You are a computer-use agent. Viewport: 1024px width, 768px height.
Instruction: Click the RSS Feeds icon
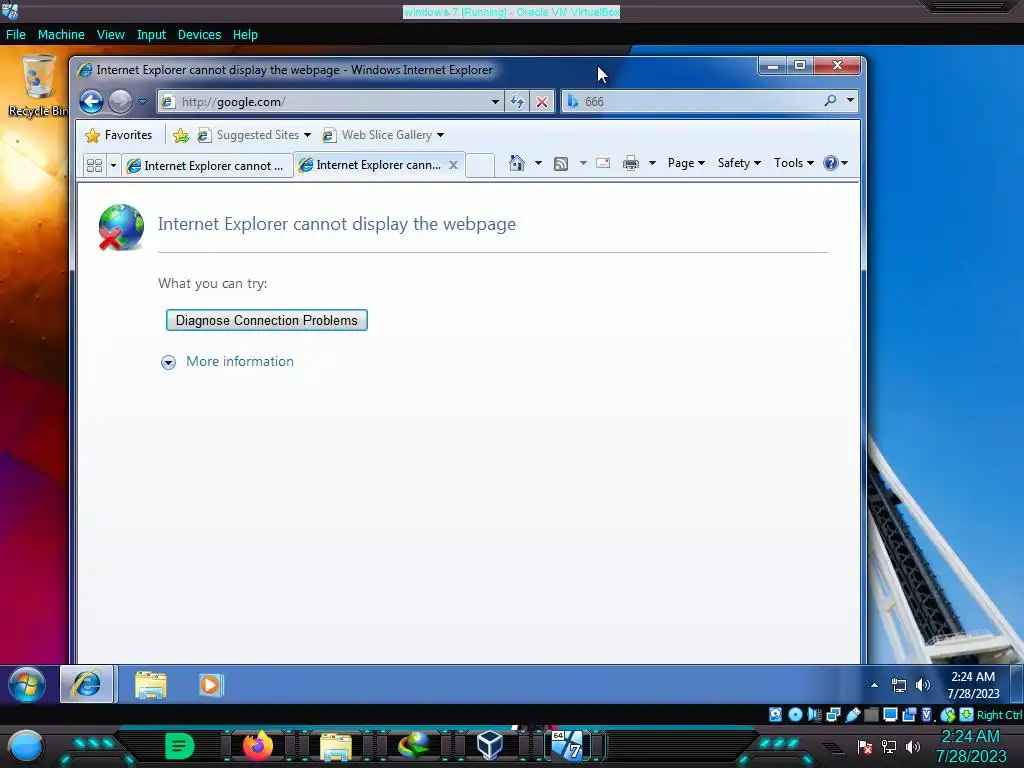point(560,163)
